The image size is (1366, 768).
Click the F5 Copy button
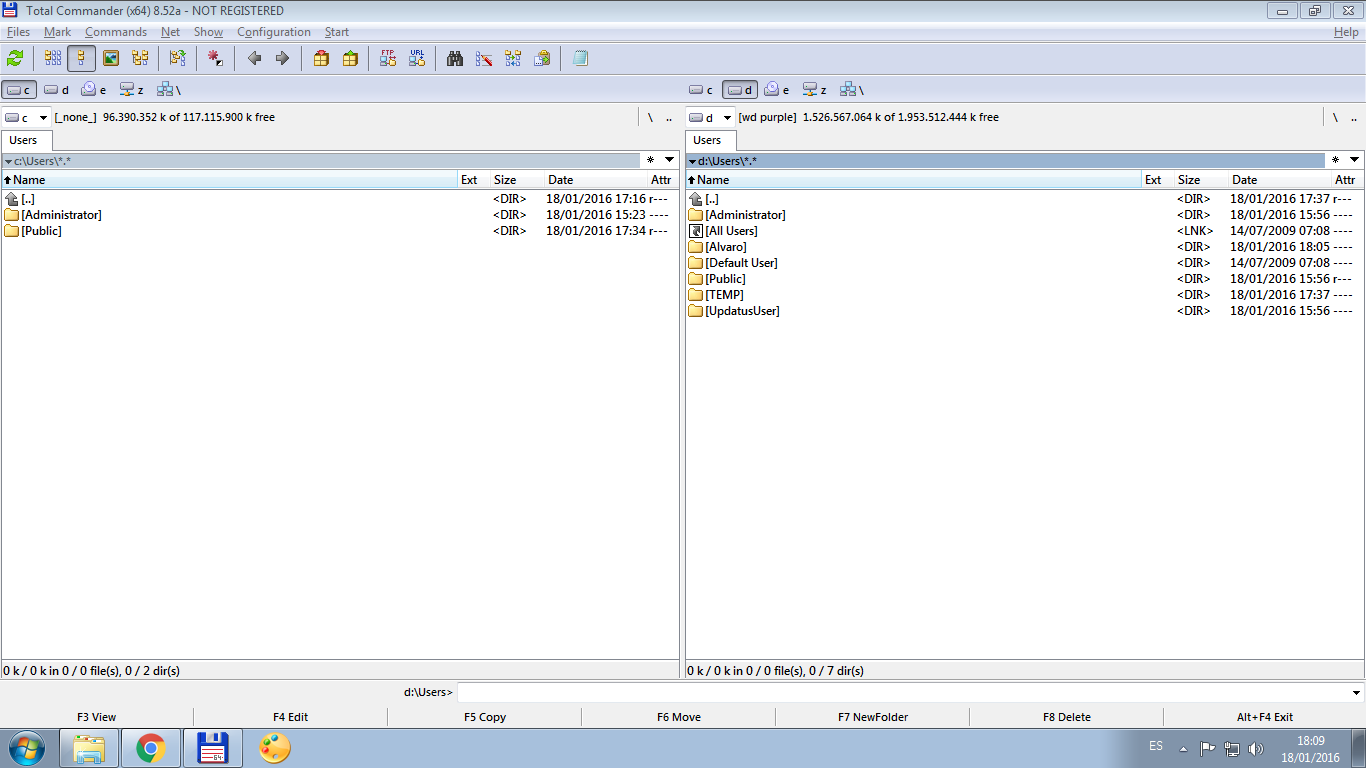485,717
